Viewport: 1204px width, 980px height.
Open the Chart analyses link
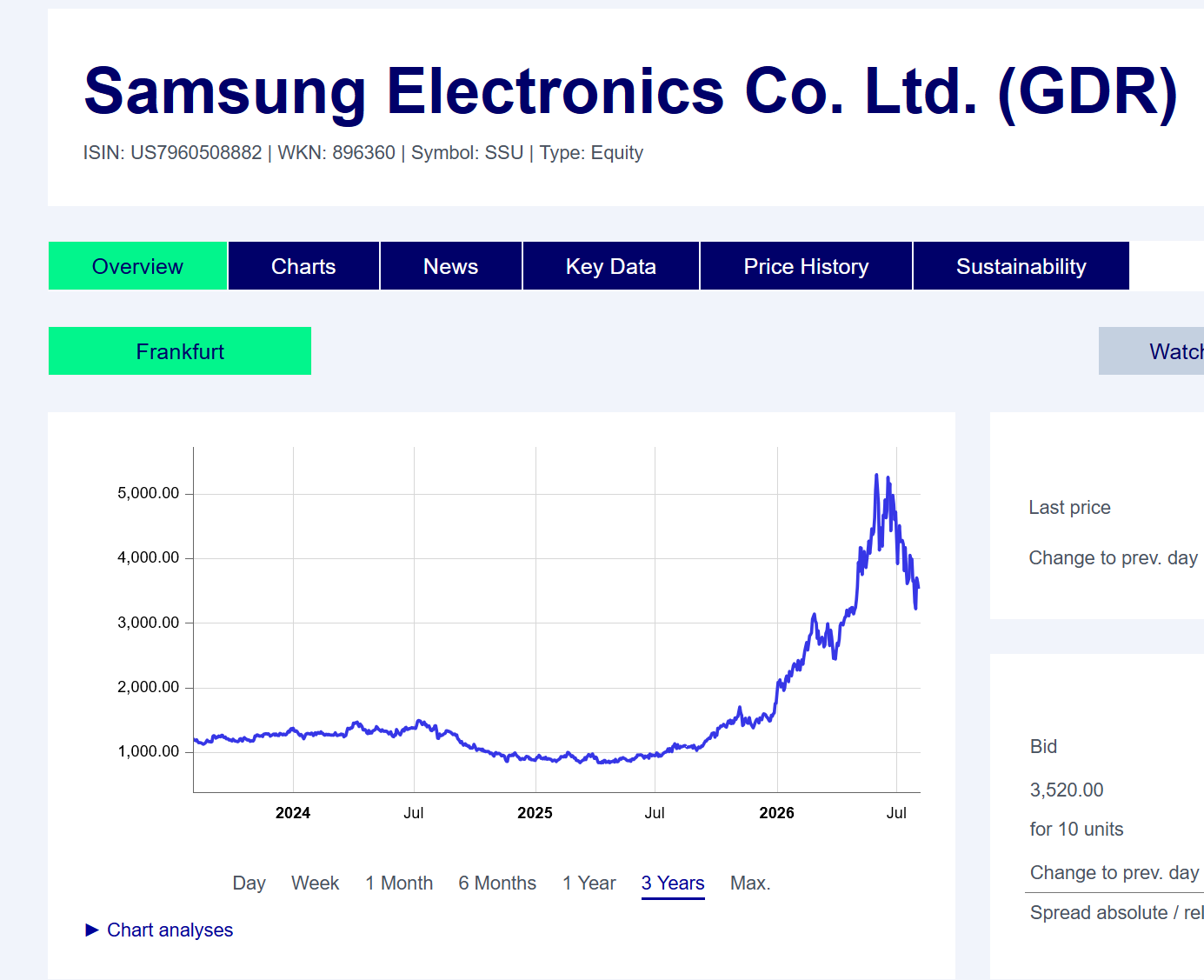(170, 930)
